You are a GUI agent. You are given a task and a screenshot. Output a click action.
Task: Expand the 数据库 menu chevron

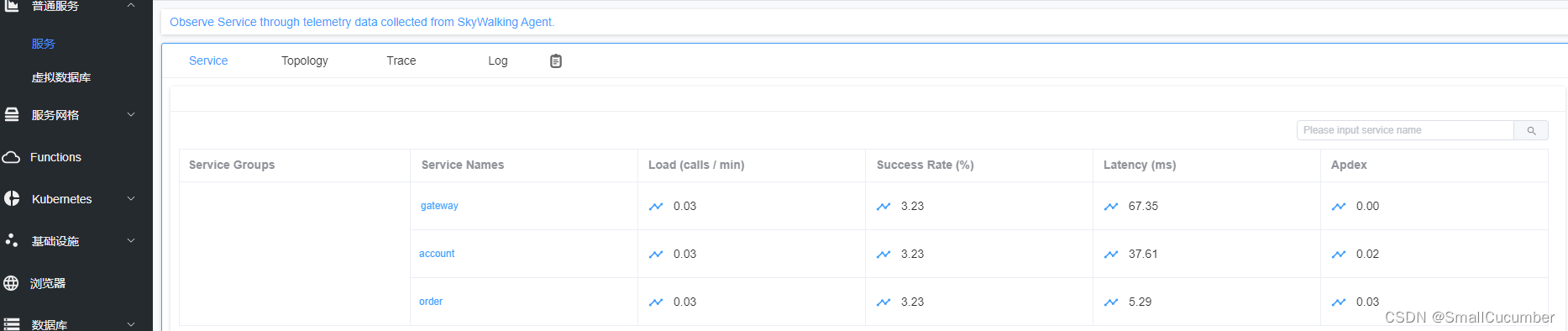click(x=131, y=324)
